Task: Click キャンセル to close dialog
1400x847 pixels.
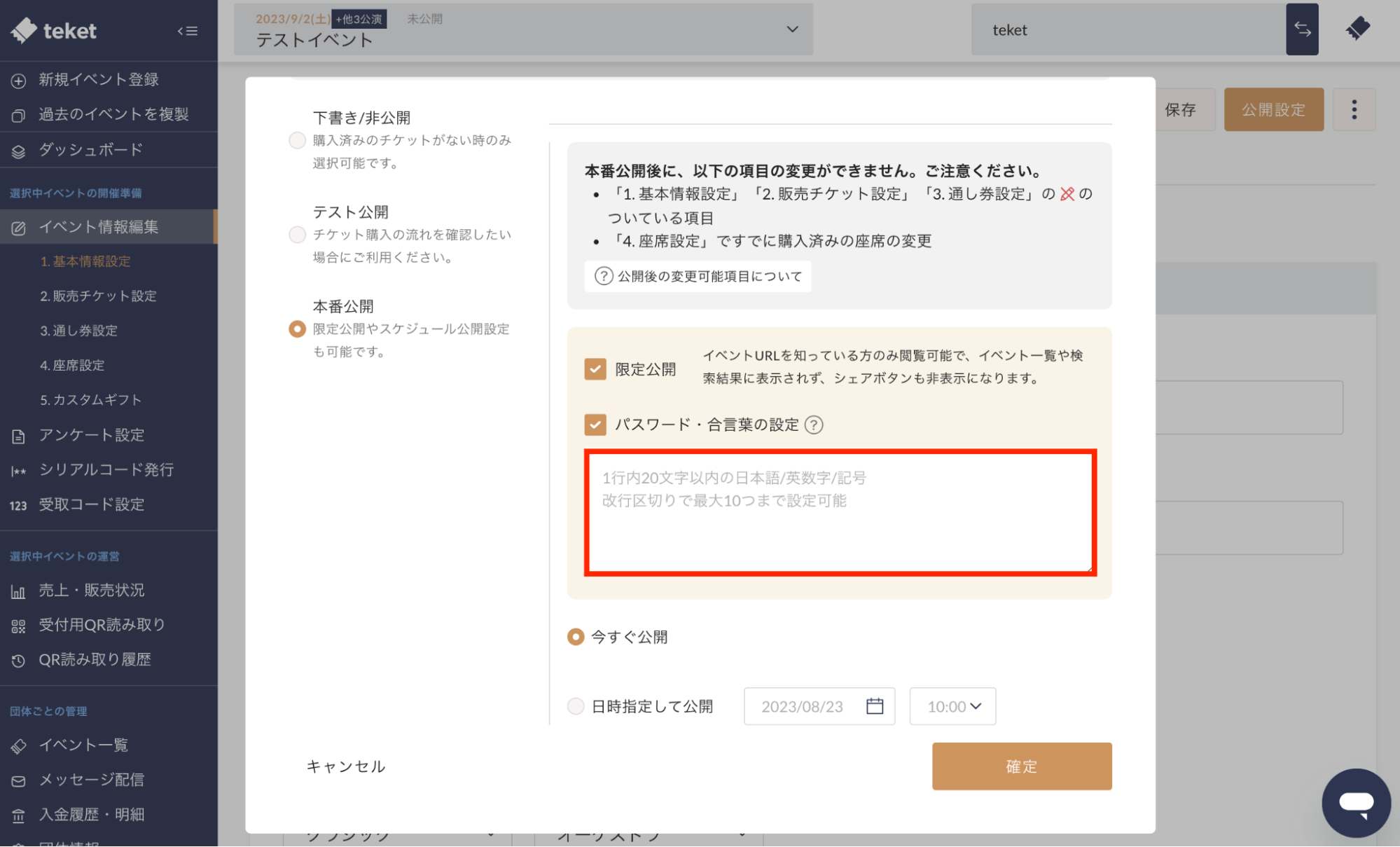Action: [346, 766]
